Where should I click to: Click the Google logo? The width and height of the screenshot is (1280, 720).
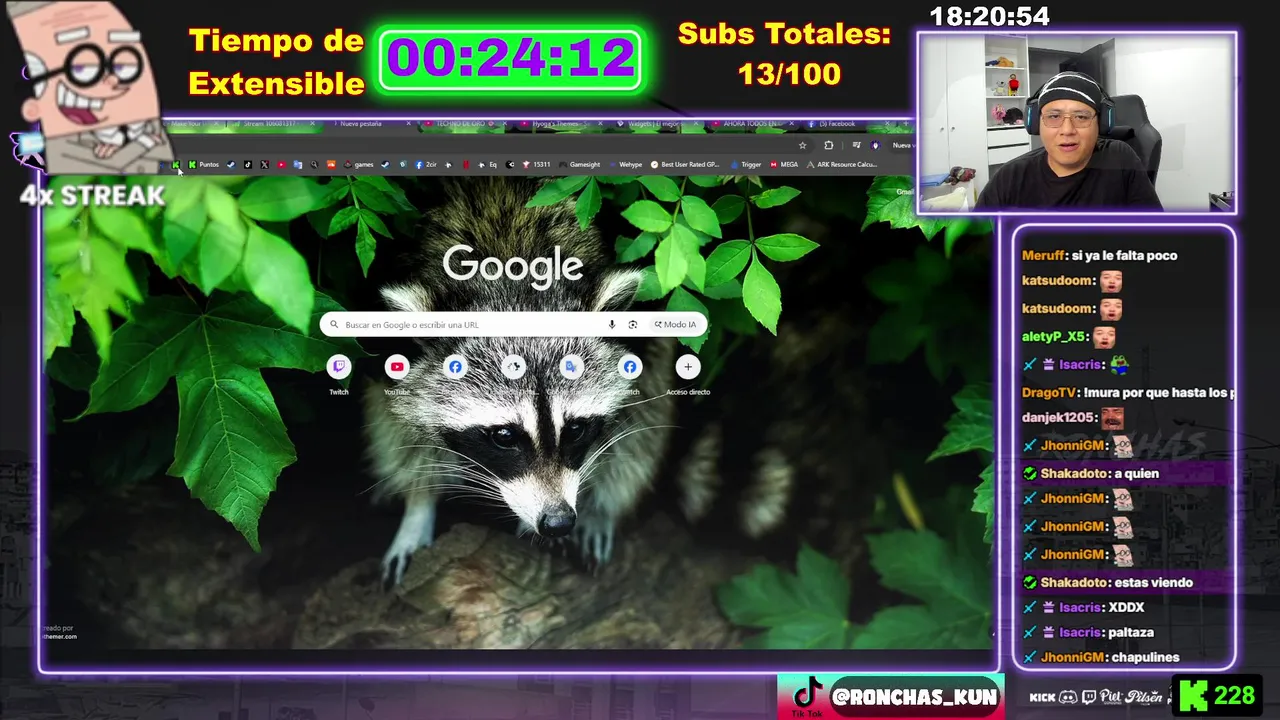pos(513,265)
